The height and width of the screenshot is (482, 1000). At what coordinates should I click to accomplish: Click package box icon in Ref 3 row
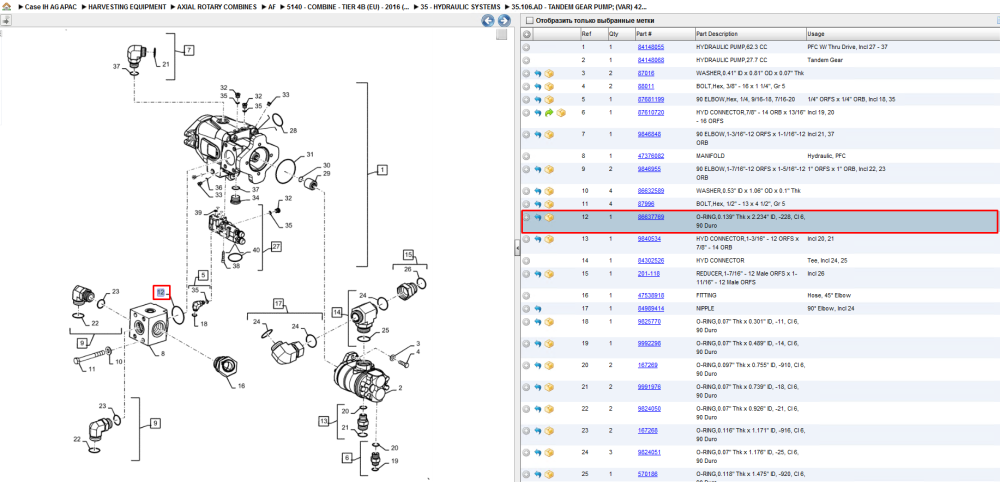tap(549, 73)
